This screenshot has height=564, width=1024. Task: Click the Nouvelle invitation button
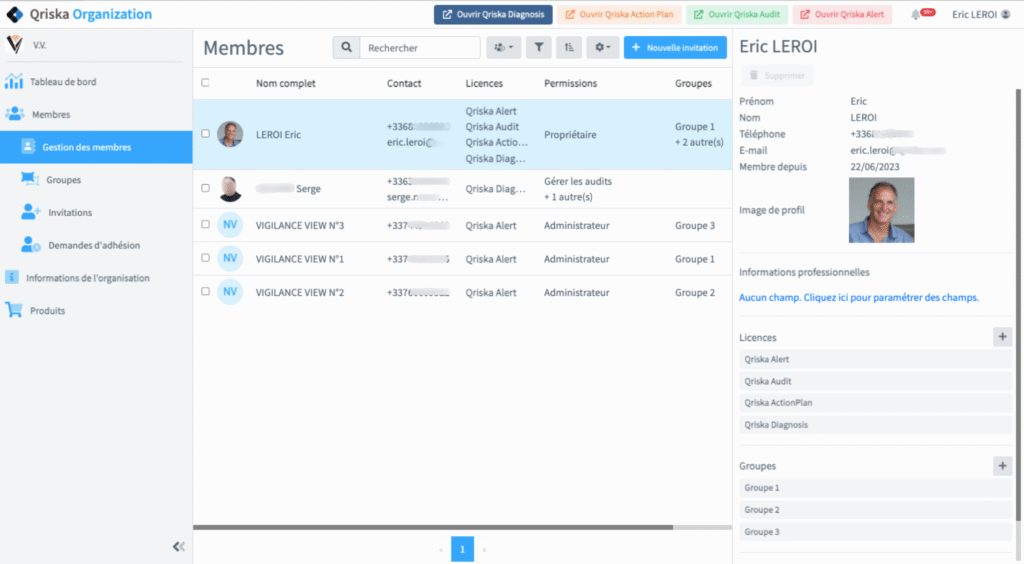675,48
